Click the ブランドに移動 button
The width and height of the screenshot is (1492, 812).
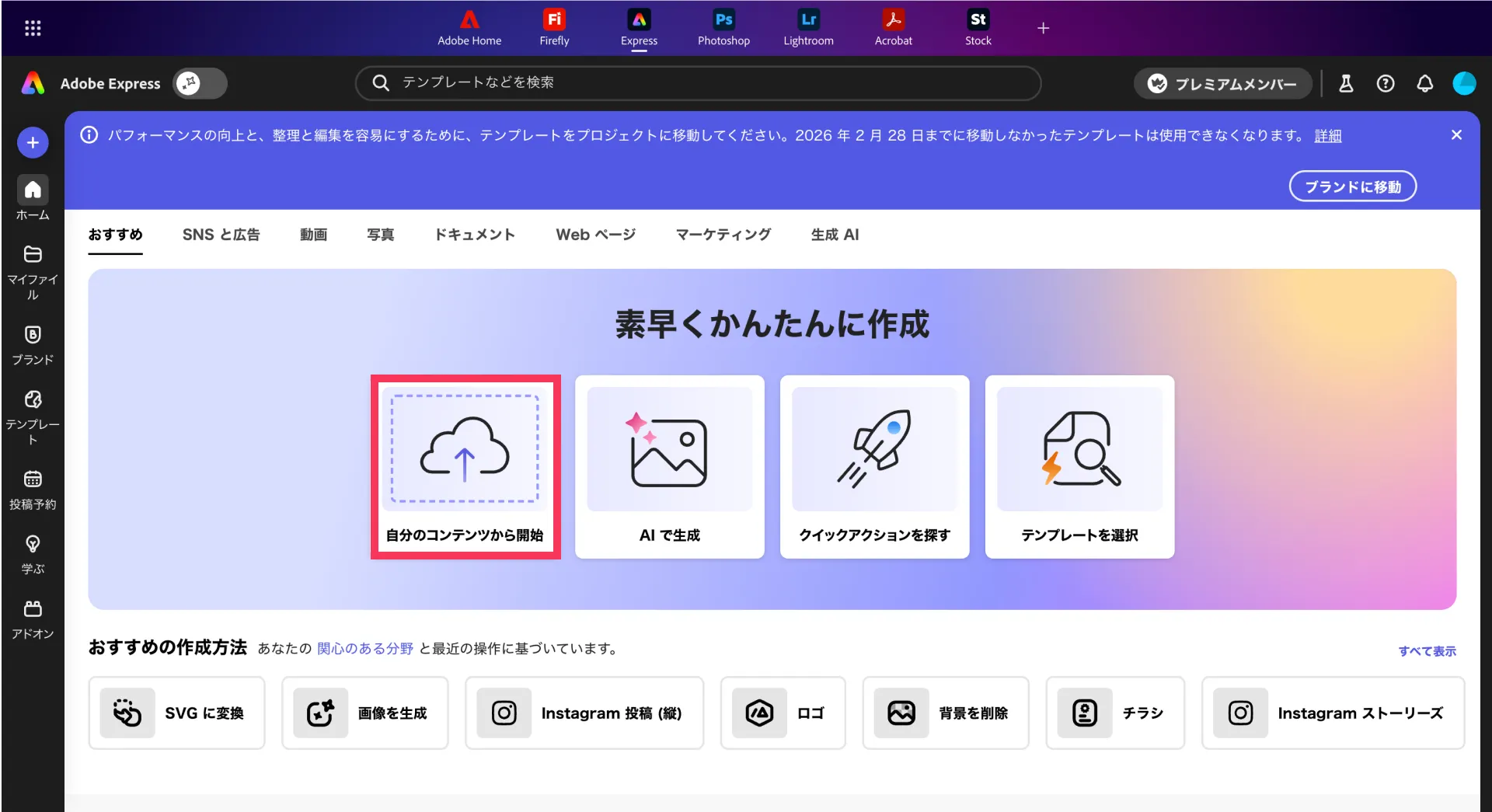[1352, 186]
